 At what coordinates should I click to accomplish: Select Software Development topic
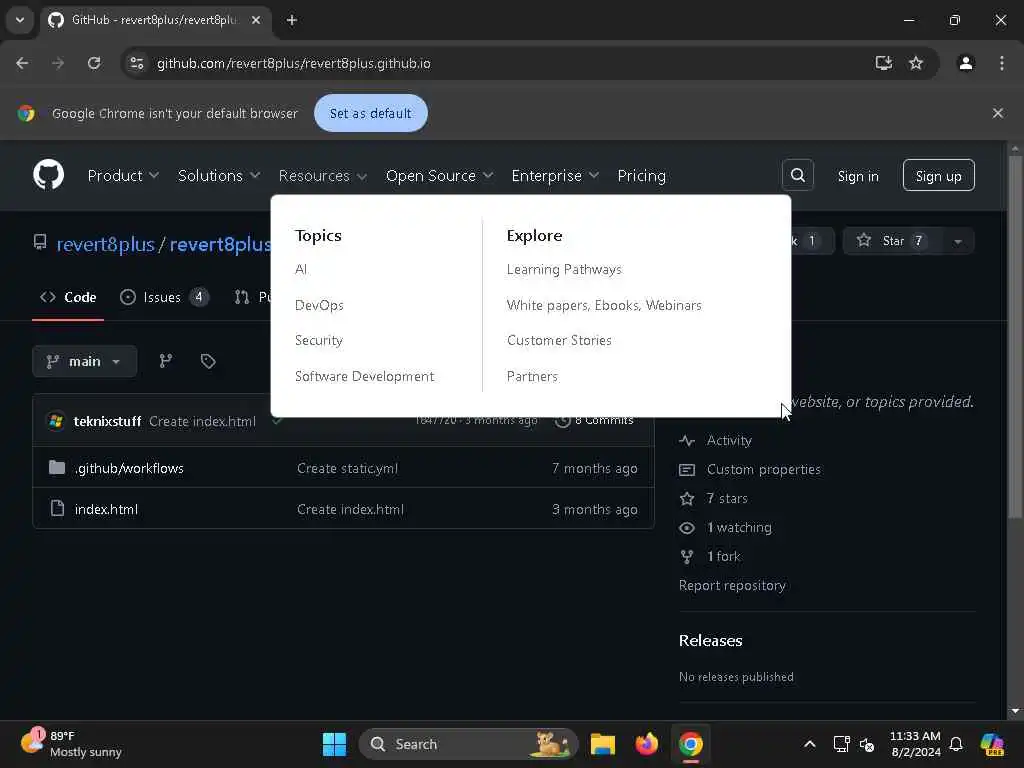tap(364, 376)
